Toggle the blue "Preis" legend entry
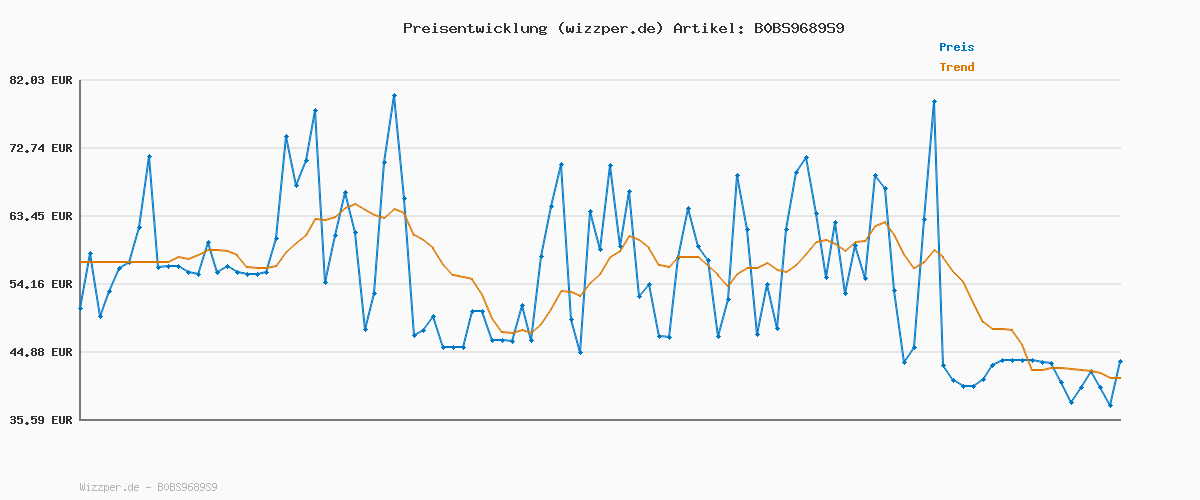1200x500 pixels. click(x=956, y=47)
